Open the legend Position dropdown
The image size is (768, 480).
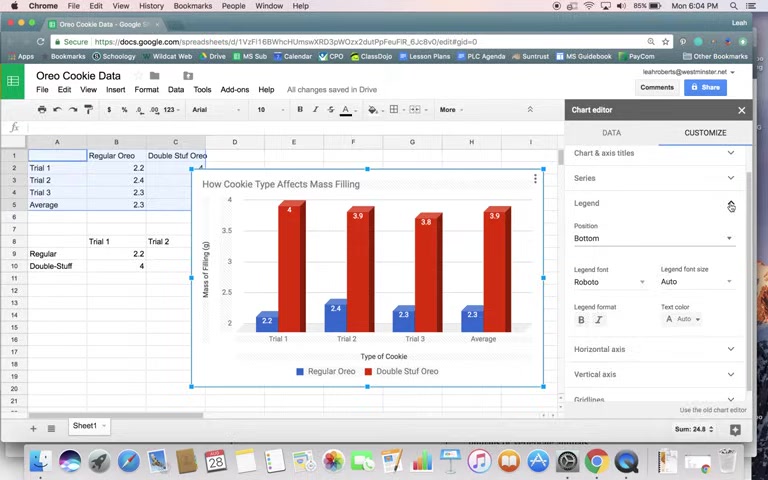[x=654, y=239]
